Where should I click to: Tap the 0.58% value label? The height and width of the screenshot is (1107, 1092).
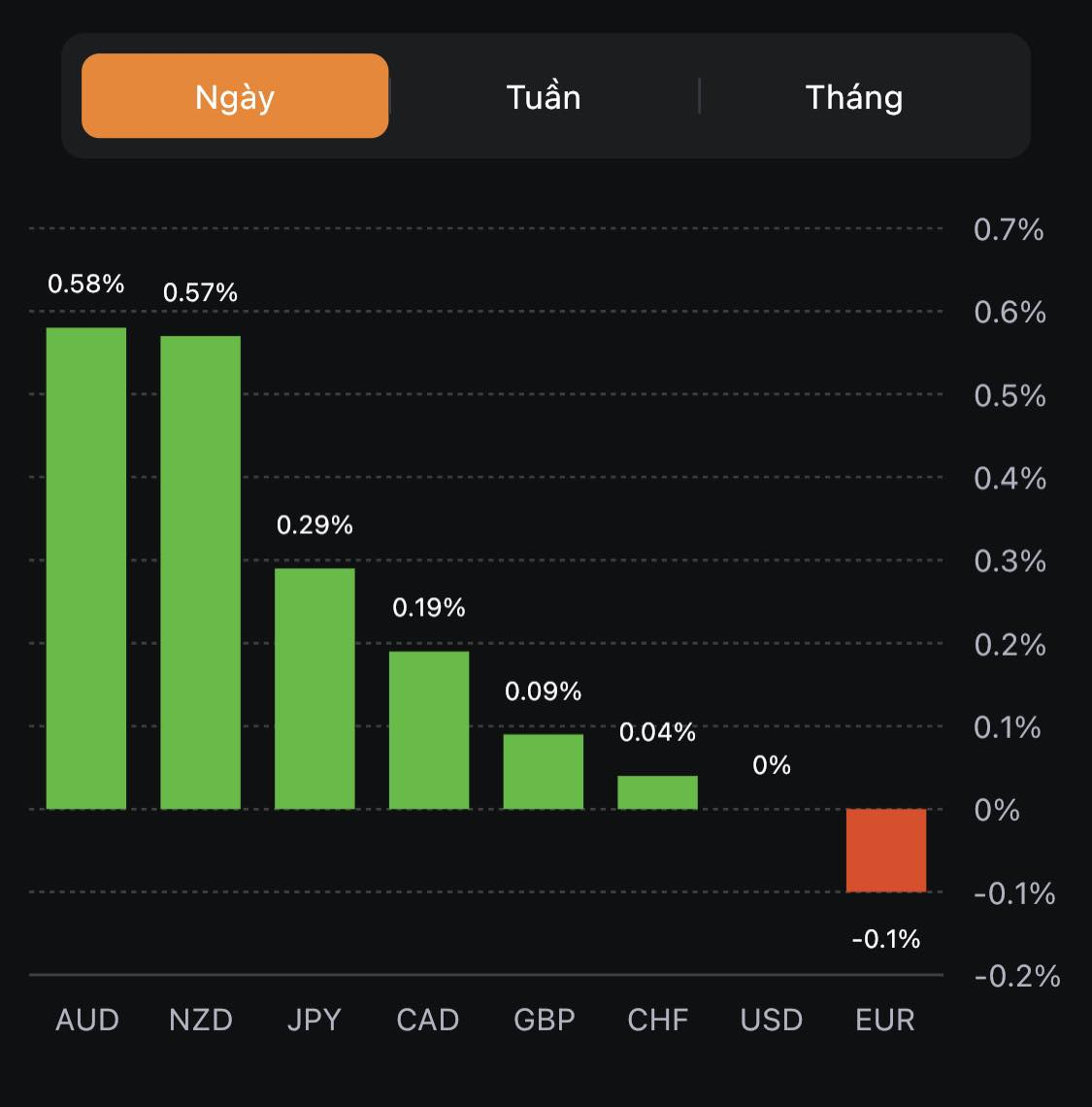pyautogui.click(x=86, y=284)
